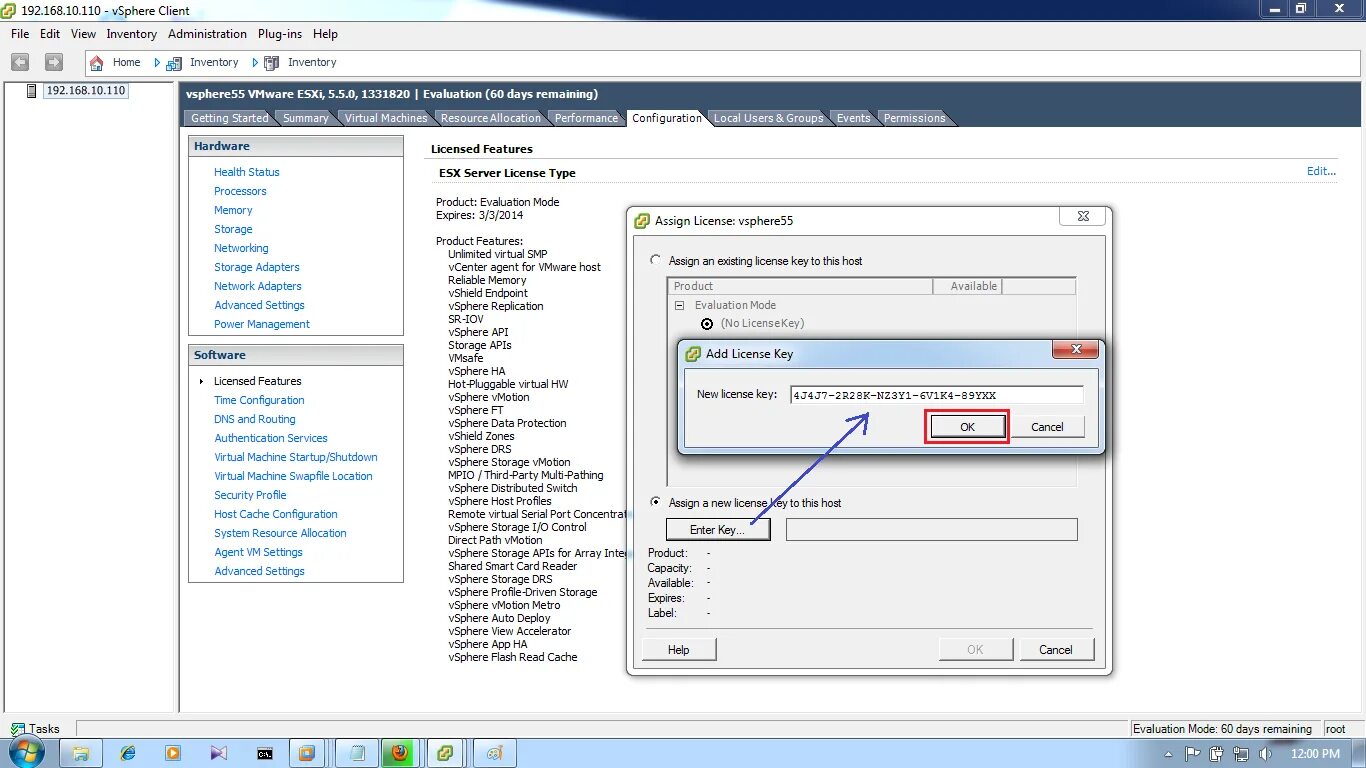Click the Tasks icon in status bar
1366x768 pixels.
pos(17,729)
